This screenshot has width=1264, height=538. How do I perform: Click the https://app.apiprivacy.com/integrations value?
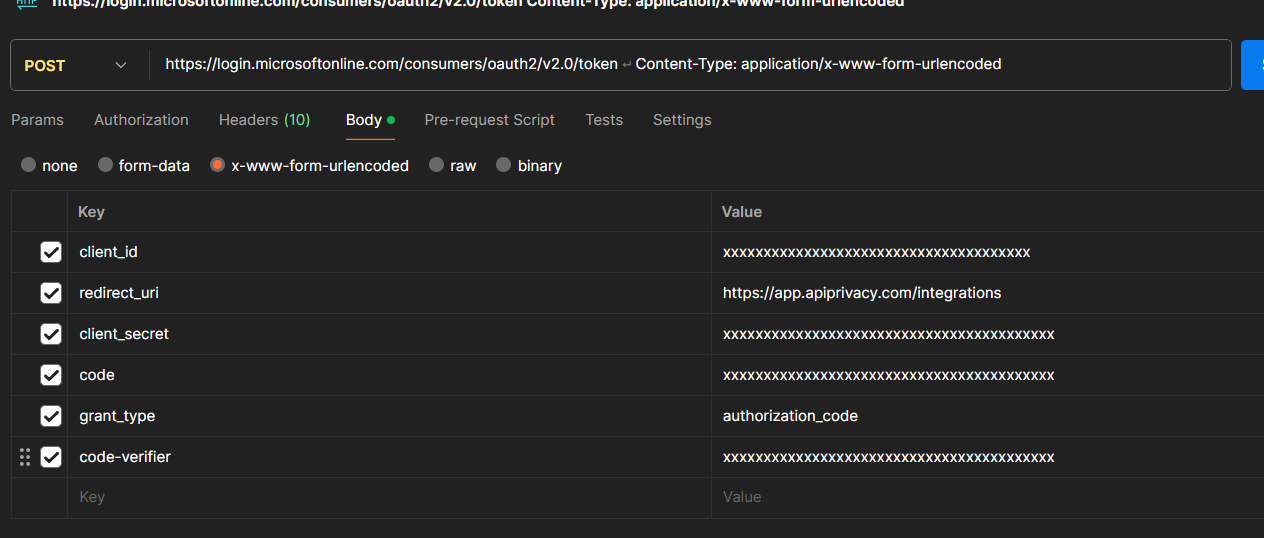tap(862, 293)
